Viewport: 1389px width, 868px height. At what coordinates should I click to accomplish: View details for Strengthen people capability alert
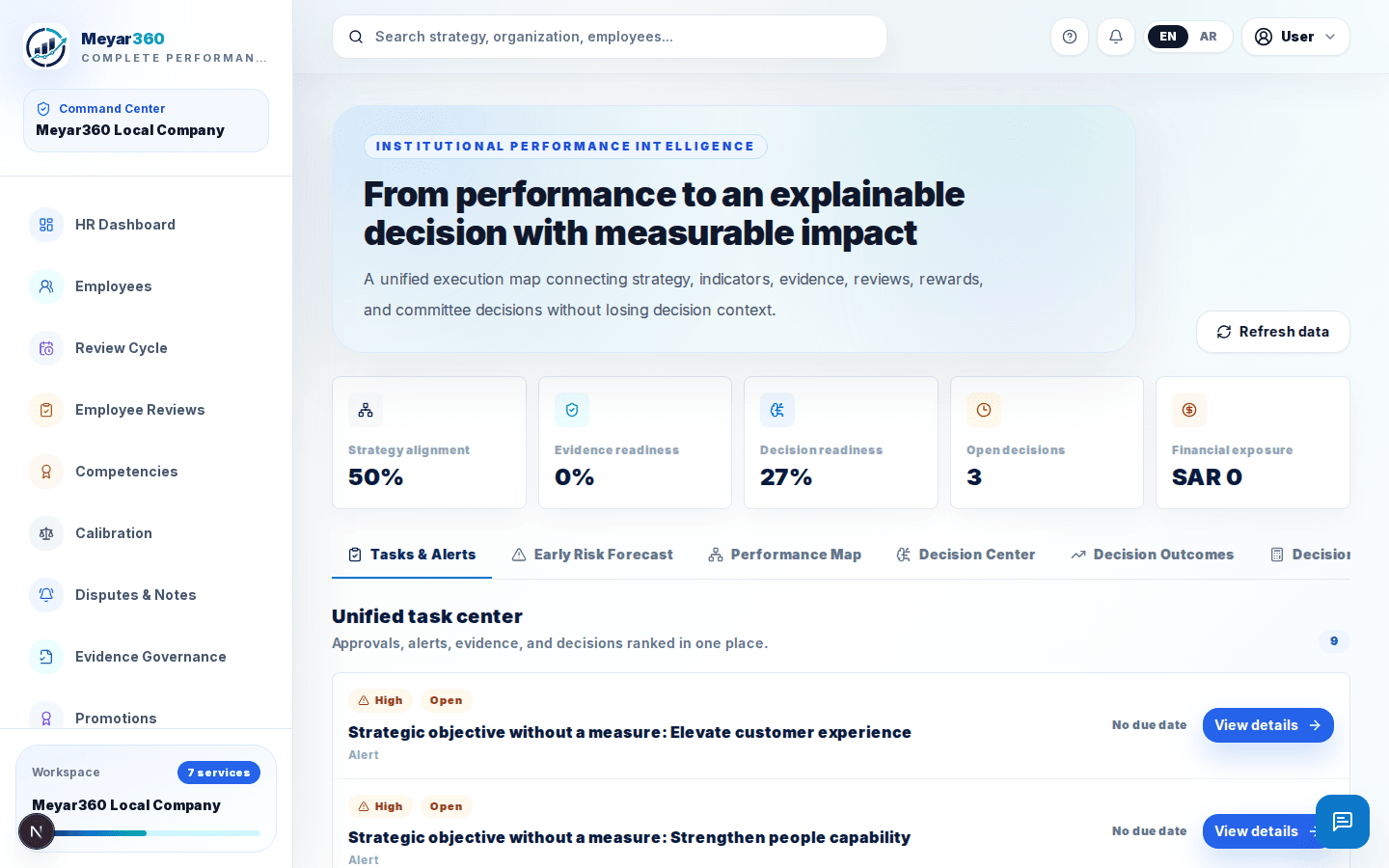click(1267, 831)
